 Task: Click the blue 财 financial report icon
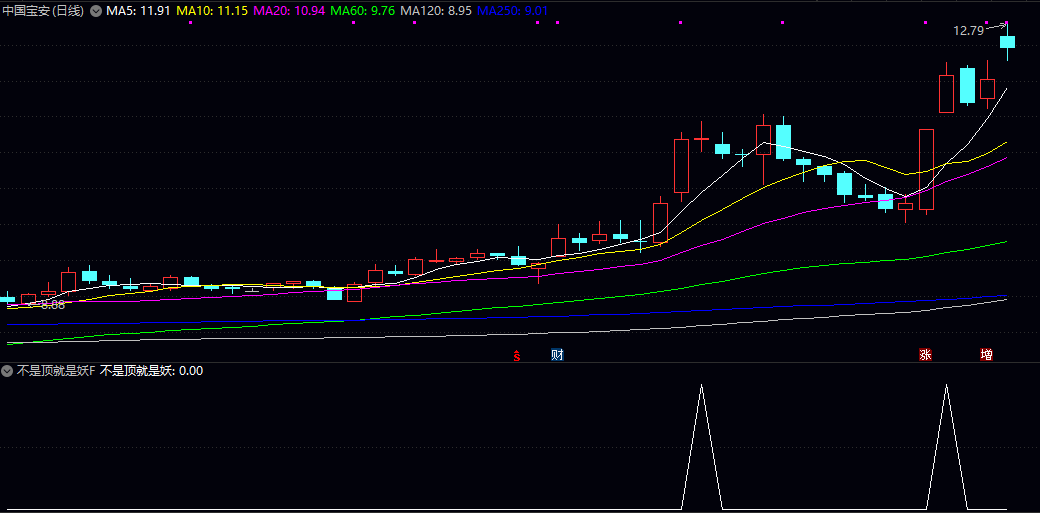coord(557,355)
